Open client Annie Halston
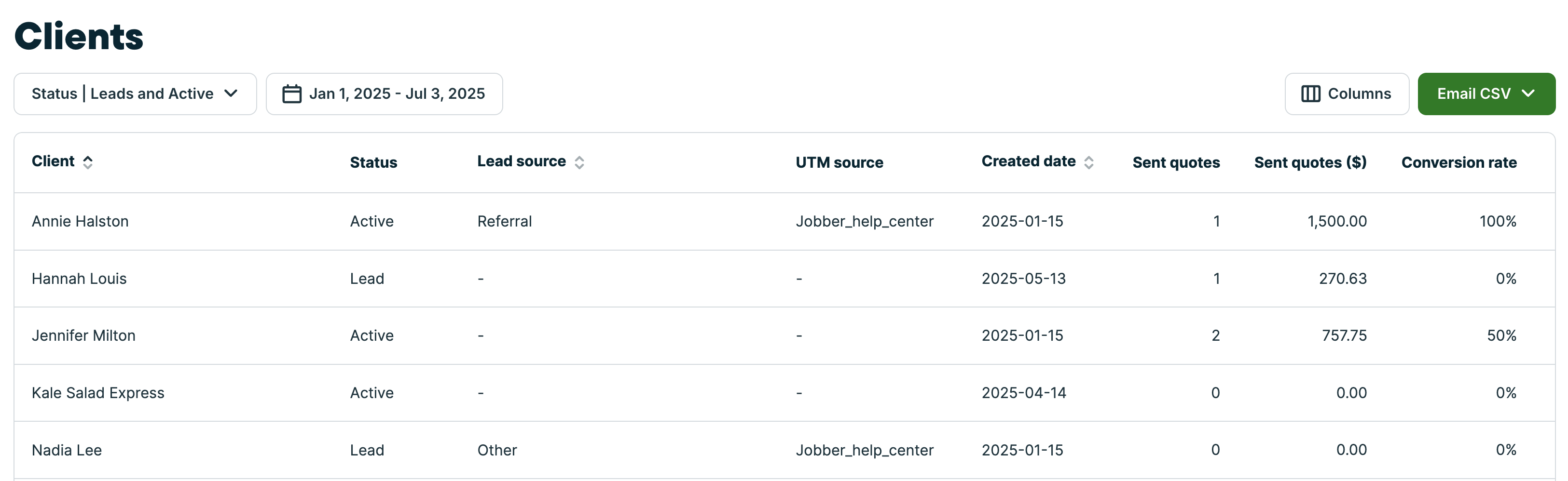Screen dimensions: 1568x481 point(81,221)
